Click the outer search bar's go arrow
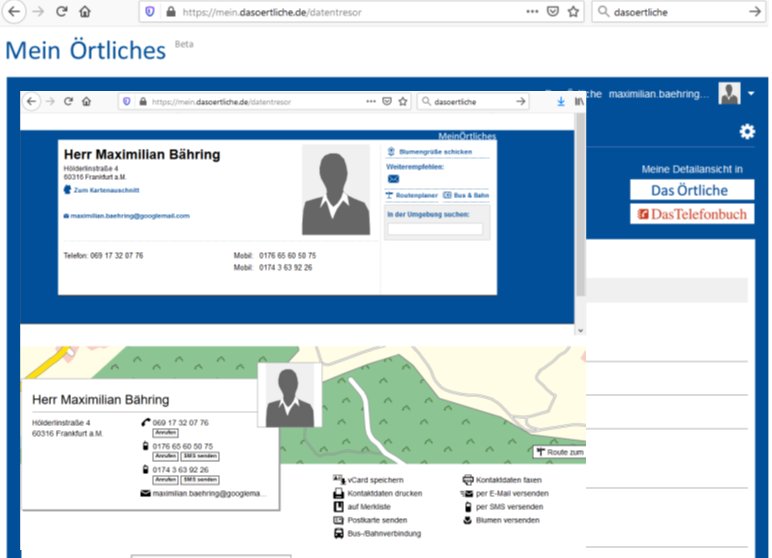This screenshot has width=772, height=558. point(755,11)
